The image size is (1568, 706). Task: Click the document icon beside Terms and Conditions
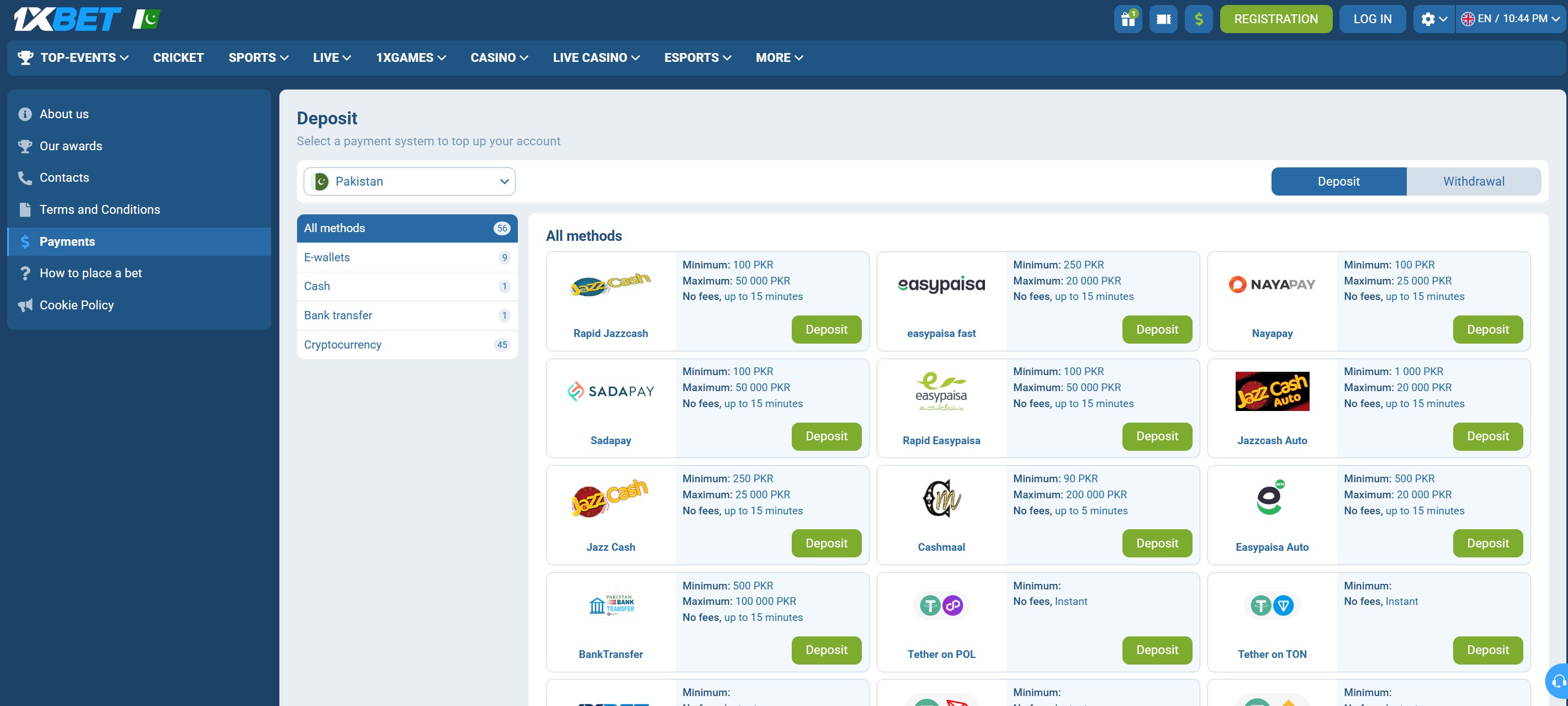point(25,209)
